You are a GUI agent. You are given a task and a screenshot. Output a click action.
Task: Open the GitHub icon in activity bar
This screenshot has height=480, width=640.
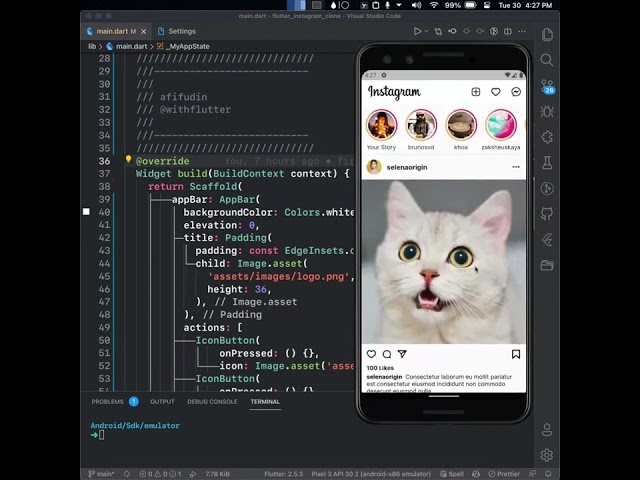point(547,213)
